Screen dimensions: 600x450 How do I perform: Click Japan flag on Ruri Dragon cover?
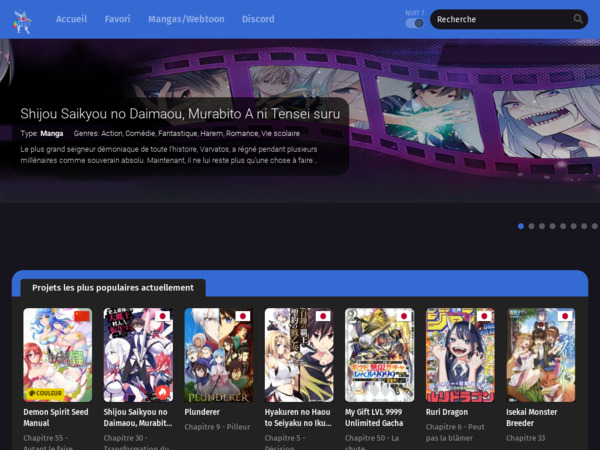484,316
